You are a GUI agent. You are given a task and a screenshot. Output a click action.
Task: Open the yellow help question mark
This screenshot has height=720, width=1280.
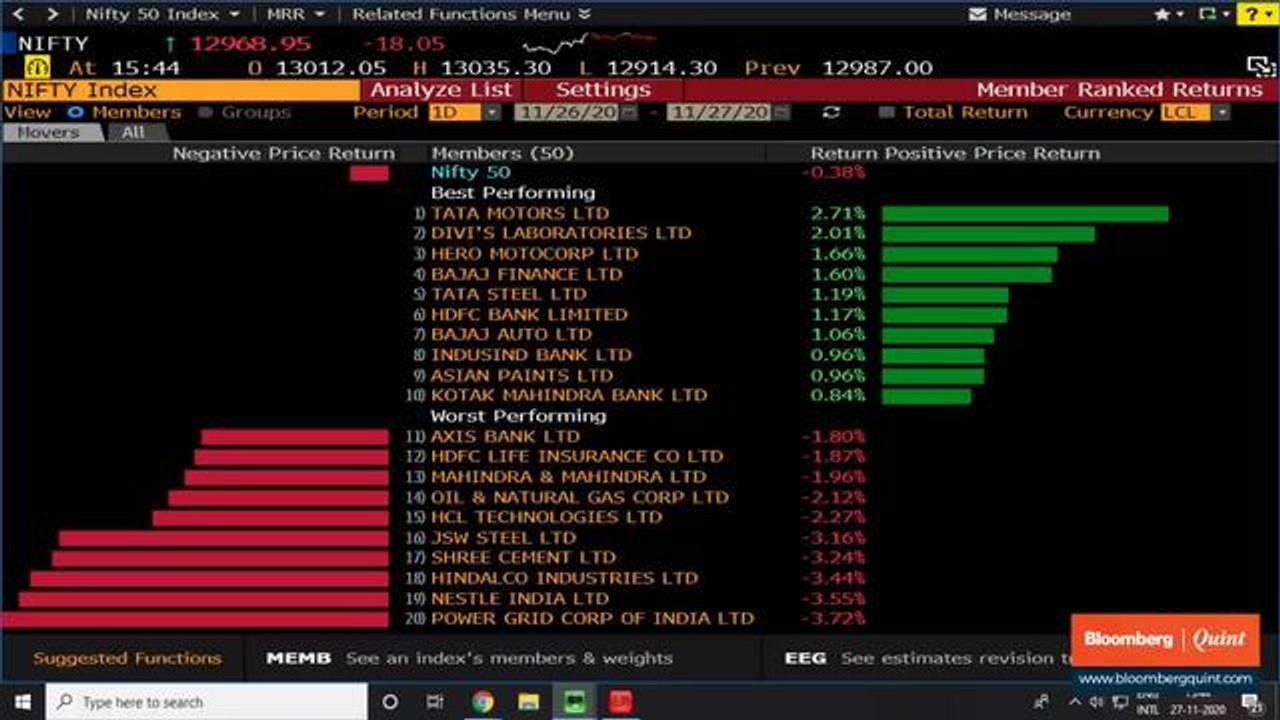(1257, 14)
